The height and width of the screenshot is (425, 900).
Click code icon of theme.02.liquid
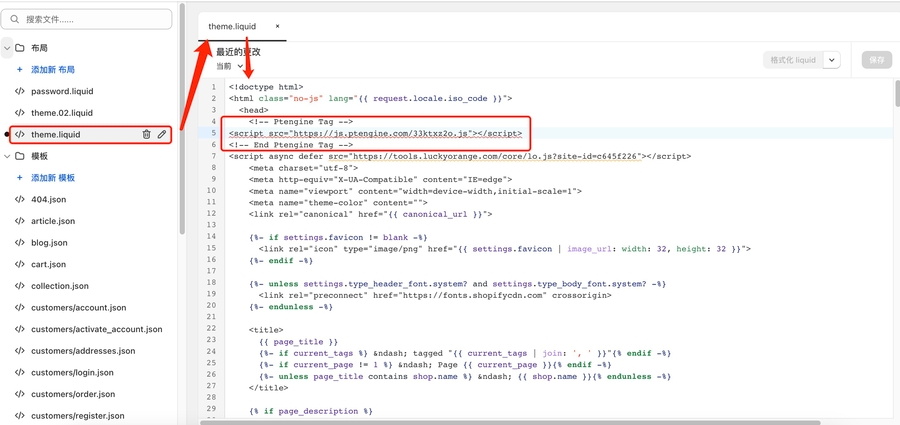(x=20, y=113)
